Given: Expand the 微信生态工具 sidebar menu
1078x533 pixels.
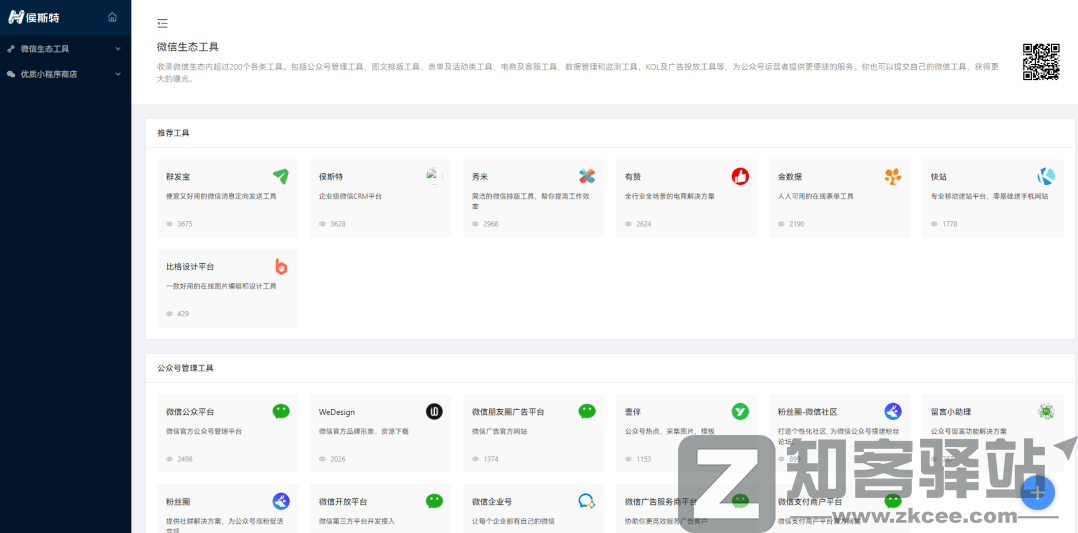Looking at the screenshot, I should (65, 48).
